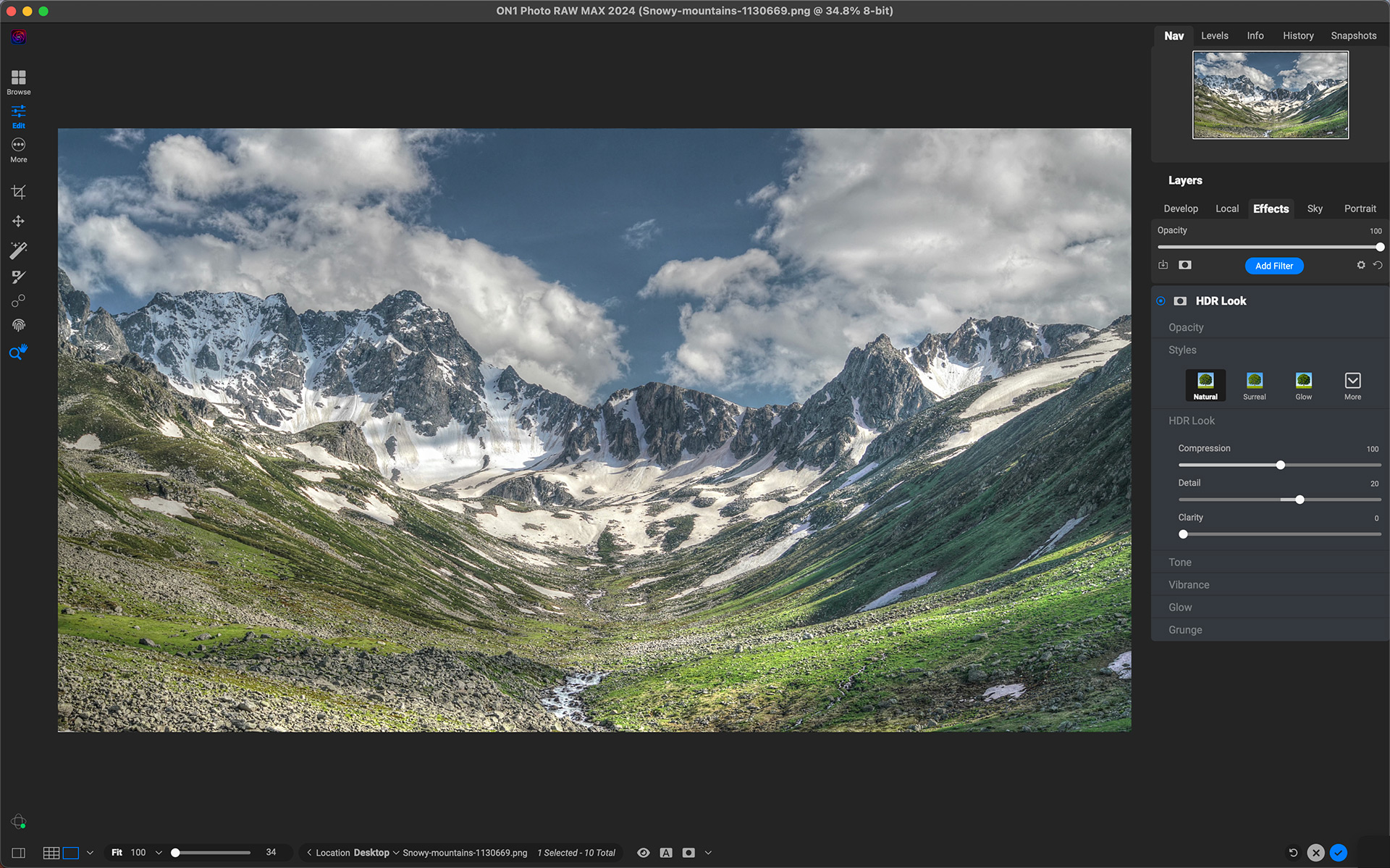Select the Transform move tool

point(18,222)
